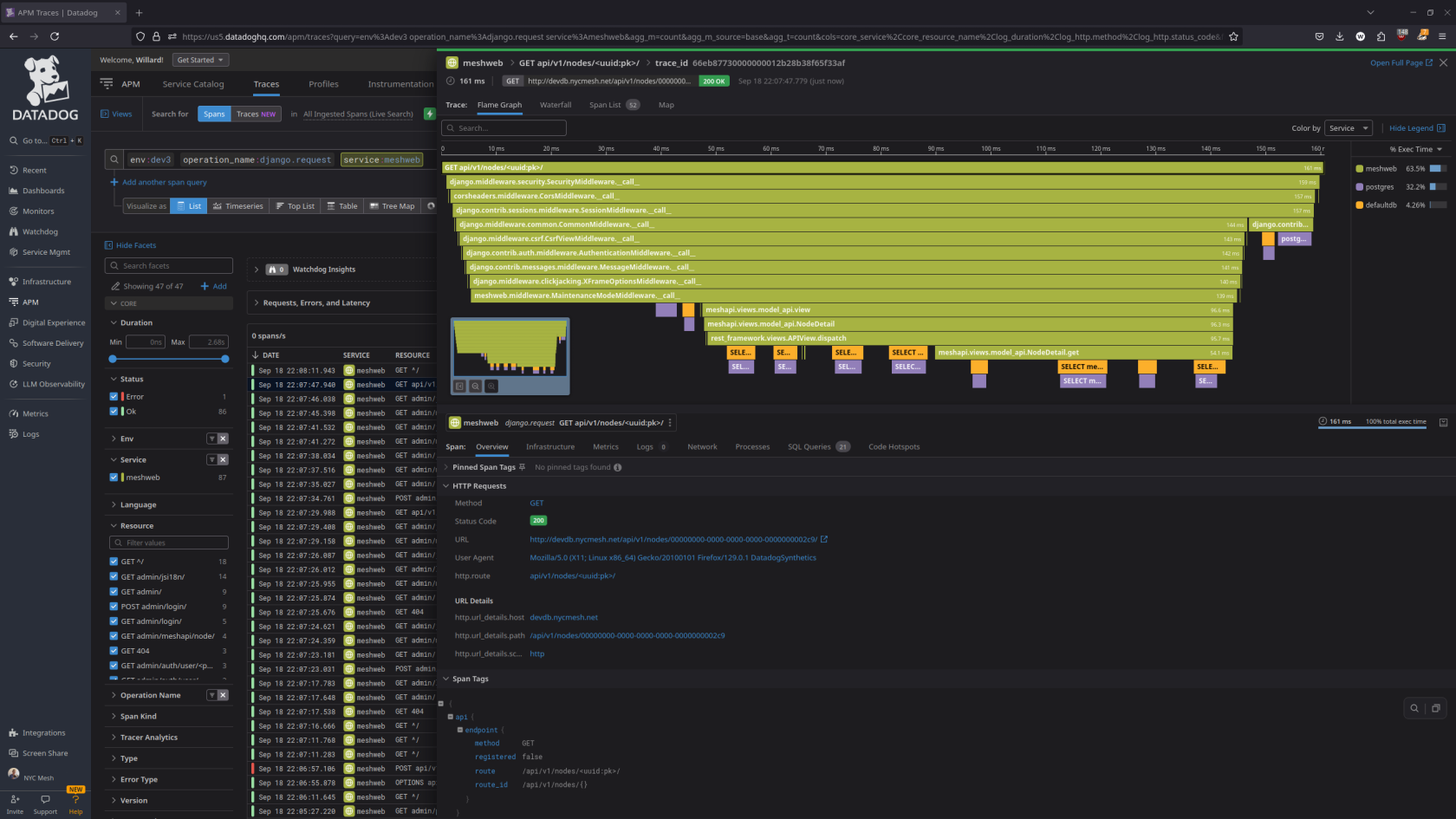
Task: Open the SQL Queries span tab
Action: [x=818, y=447]
